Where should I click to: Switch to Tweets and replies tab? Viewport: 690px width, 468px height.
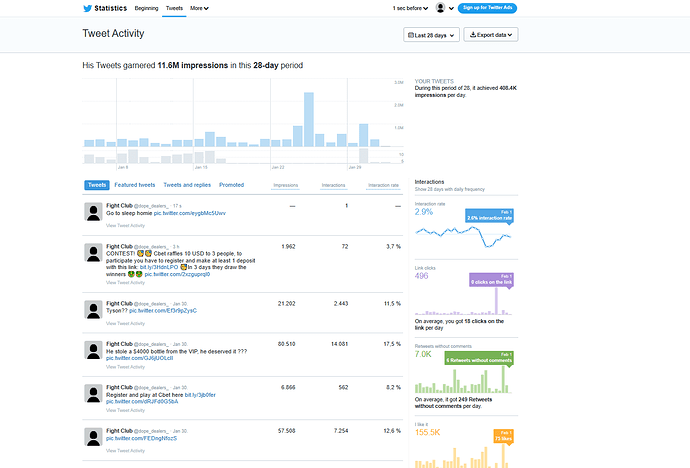pos(187,185)
